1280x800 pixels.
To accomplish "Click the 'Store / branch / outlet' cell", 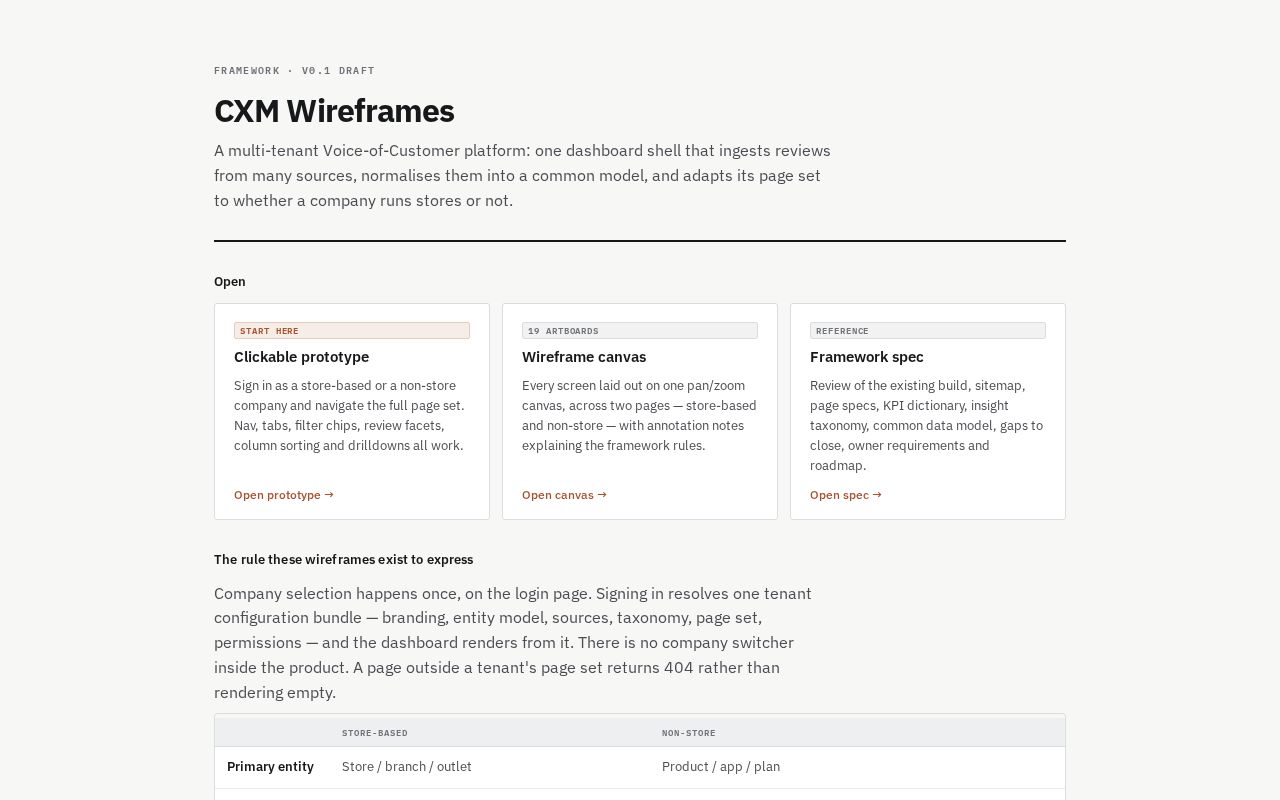I will [407, 767].
